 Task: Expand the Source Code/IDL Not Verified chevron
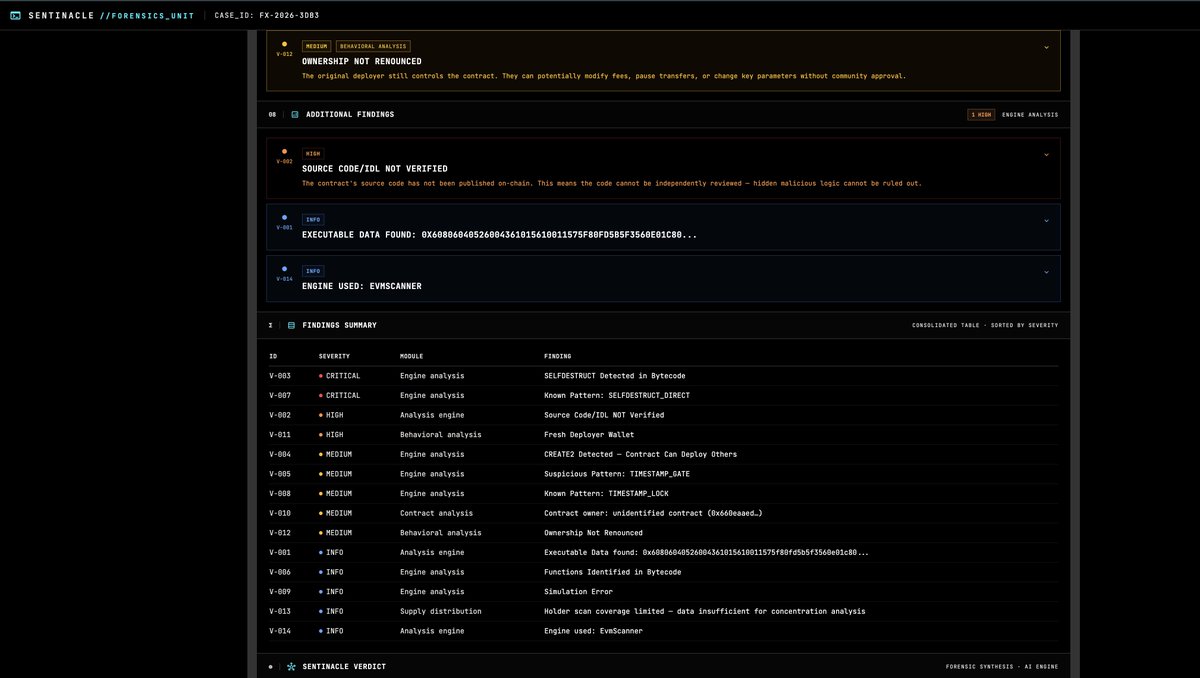coord(1046,154)
